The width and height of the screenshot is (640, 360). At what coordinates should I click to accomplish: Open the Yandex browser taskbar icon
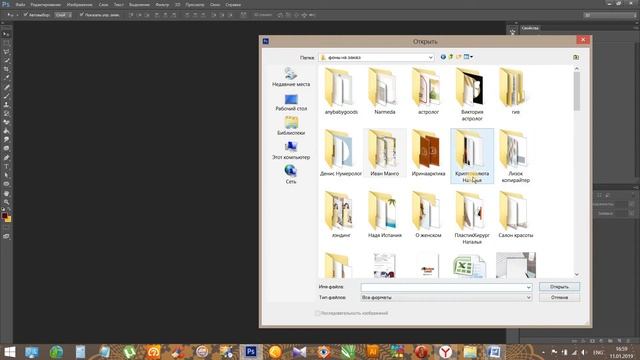tap(445, 351)
